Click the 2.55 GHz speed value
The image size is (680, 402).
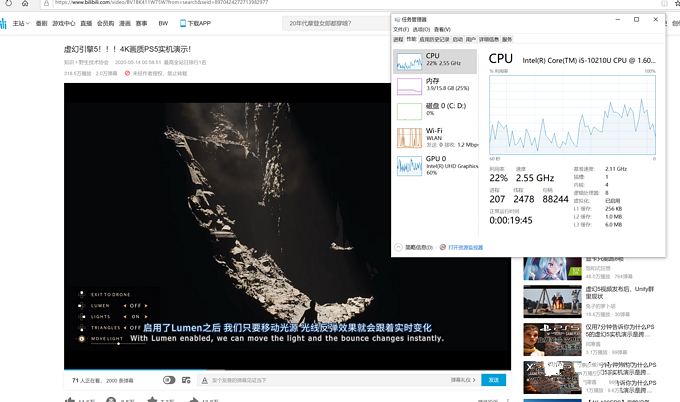[x=535, y=178]
